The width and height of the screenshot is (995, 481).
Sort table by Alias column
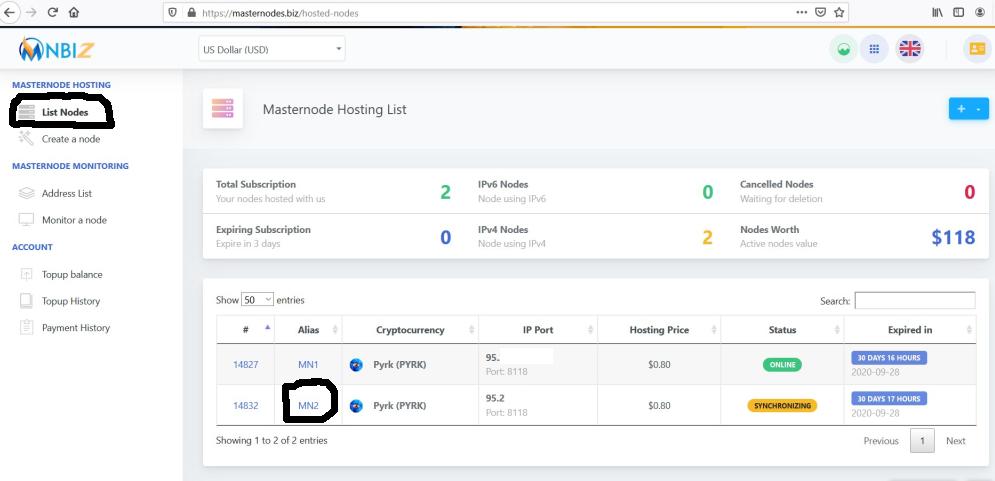308,330
